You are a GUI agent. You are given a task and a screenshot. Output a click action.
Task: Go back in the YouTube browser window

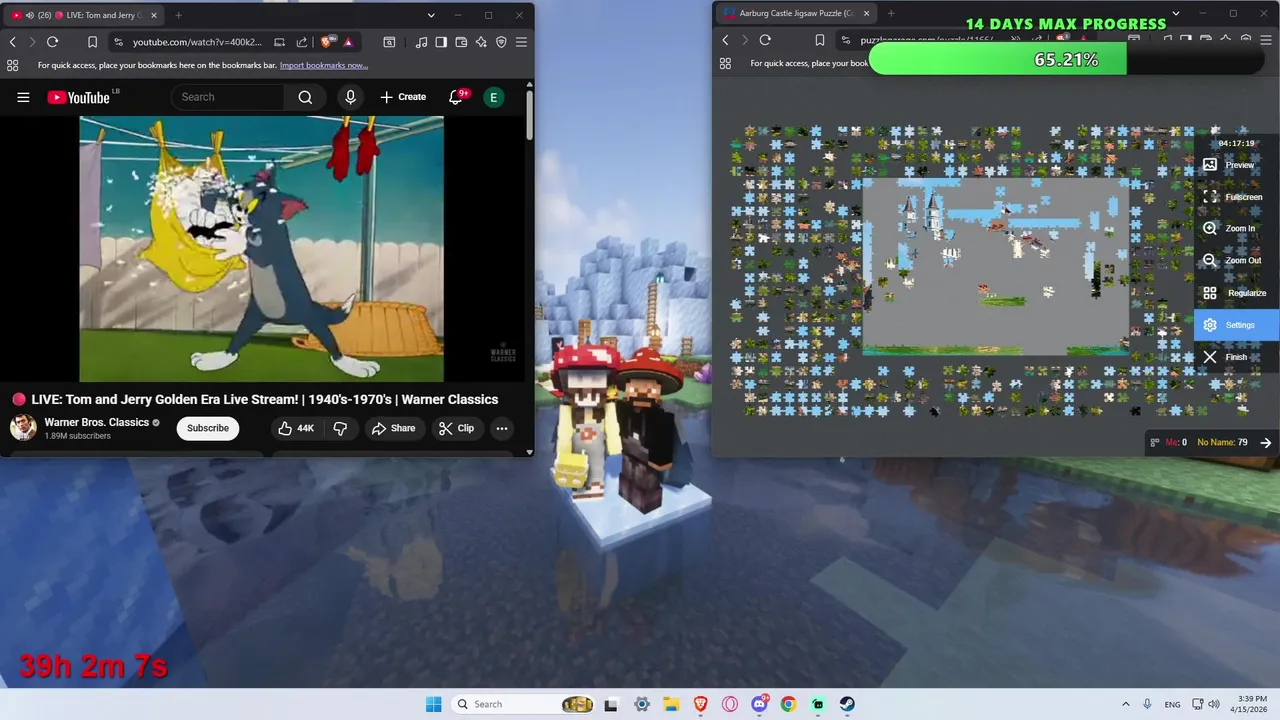[x=13, y=42]
